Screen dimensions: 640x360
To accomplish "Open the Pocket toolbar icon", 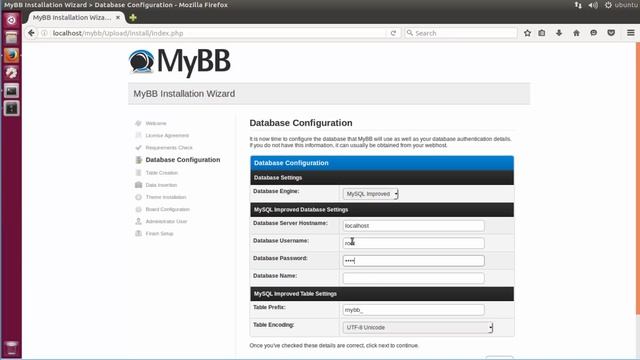I will click(611, 33).
